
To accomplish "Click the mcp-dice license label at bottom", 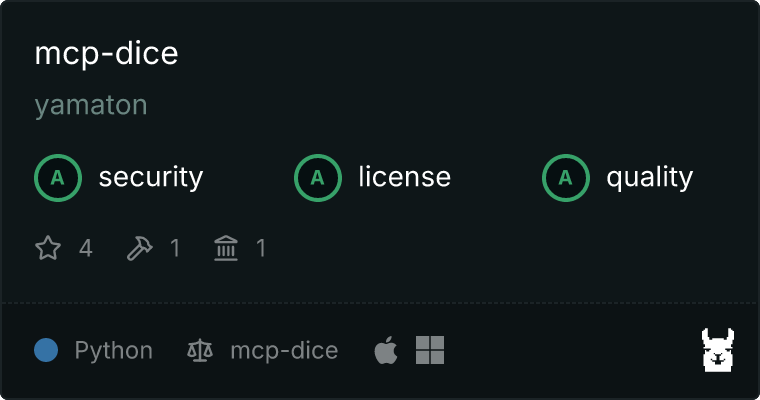I will click(284, 351).
